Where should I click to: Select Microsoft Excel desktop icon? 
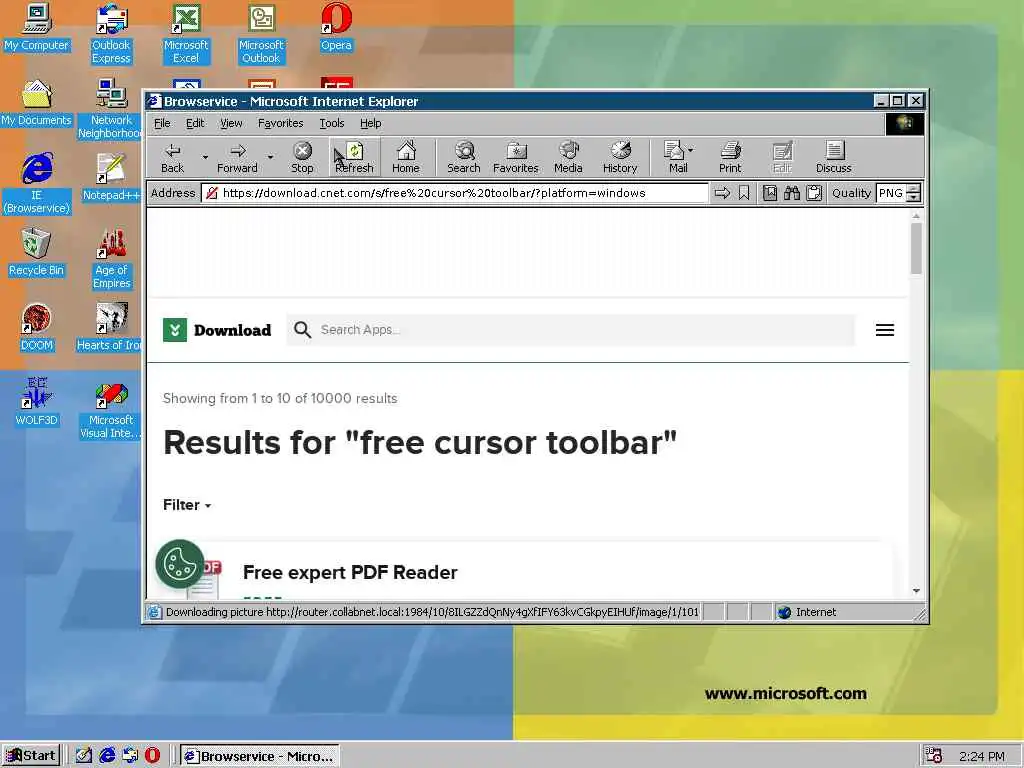[186, 34]
